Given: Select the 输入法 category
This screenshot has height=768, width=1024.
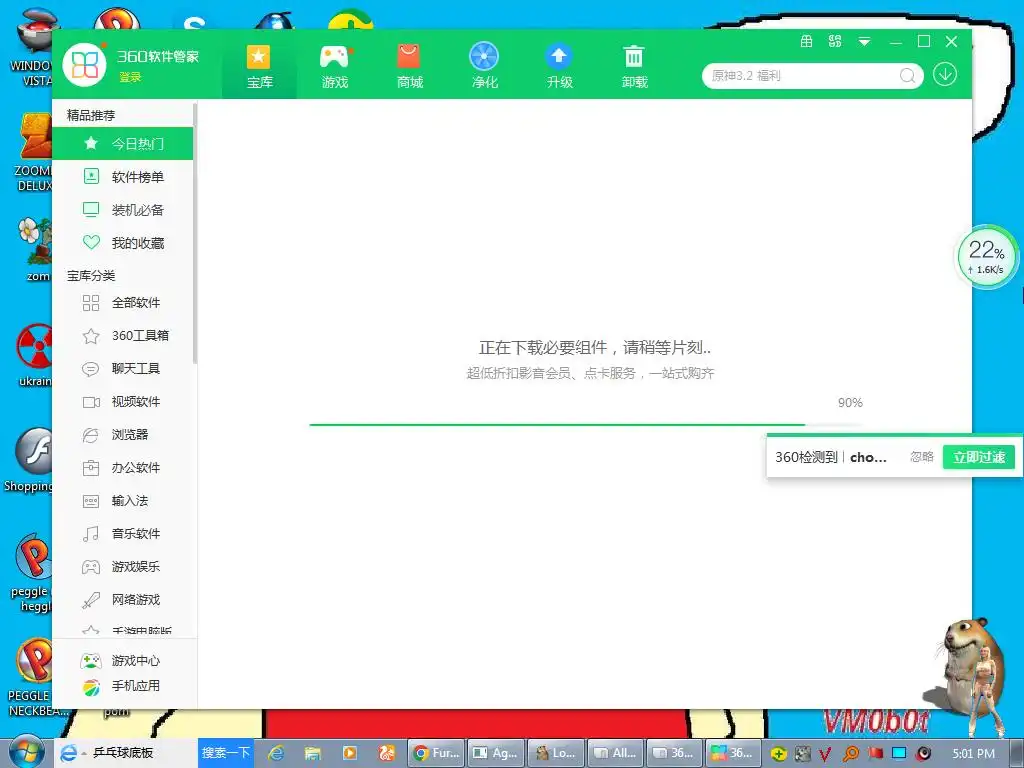Looking at the screenshot, I should (x=123, y=501).
